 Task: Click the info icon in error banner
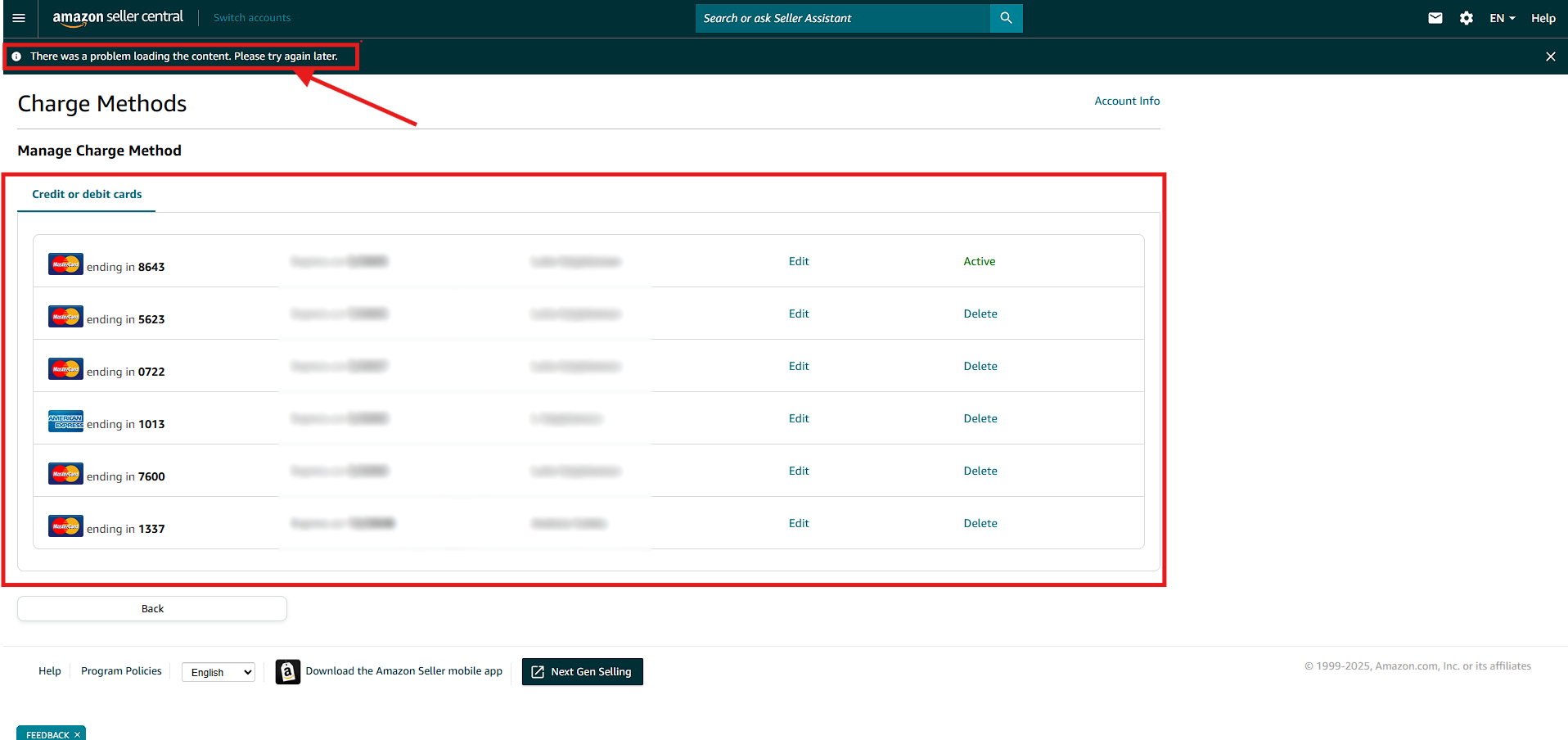coord(16,56)
